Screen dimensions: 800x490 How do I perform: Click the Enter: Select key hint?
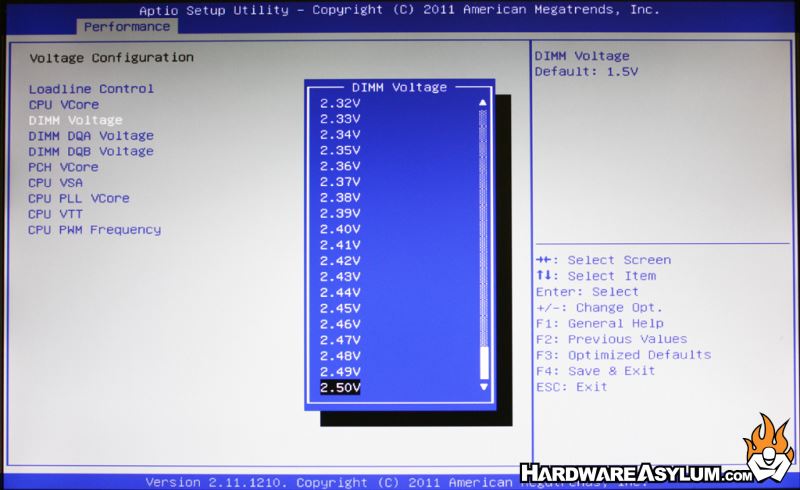587,292
